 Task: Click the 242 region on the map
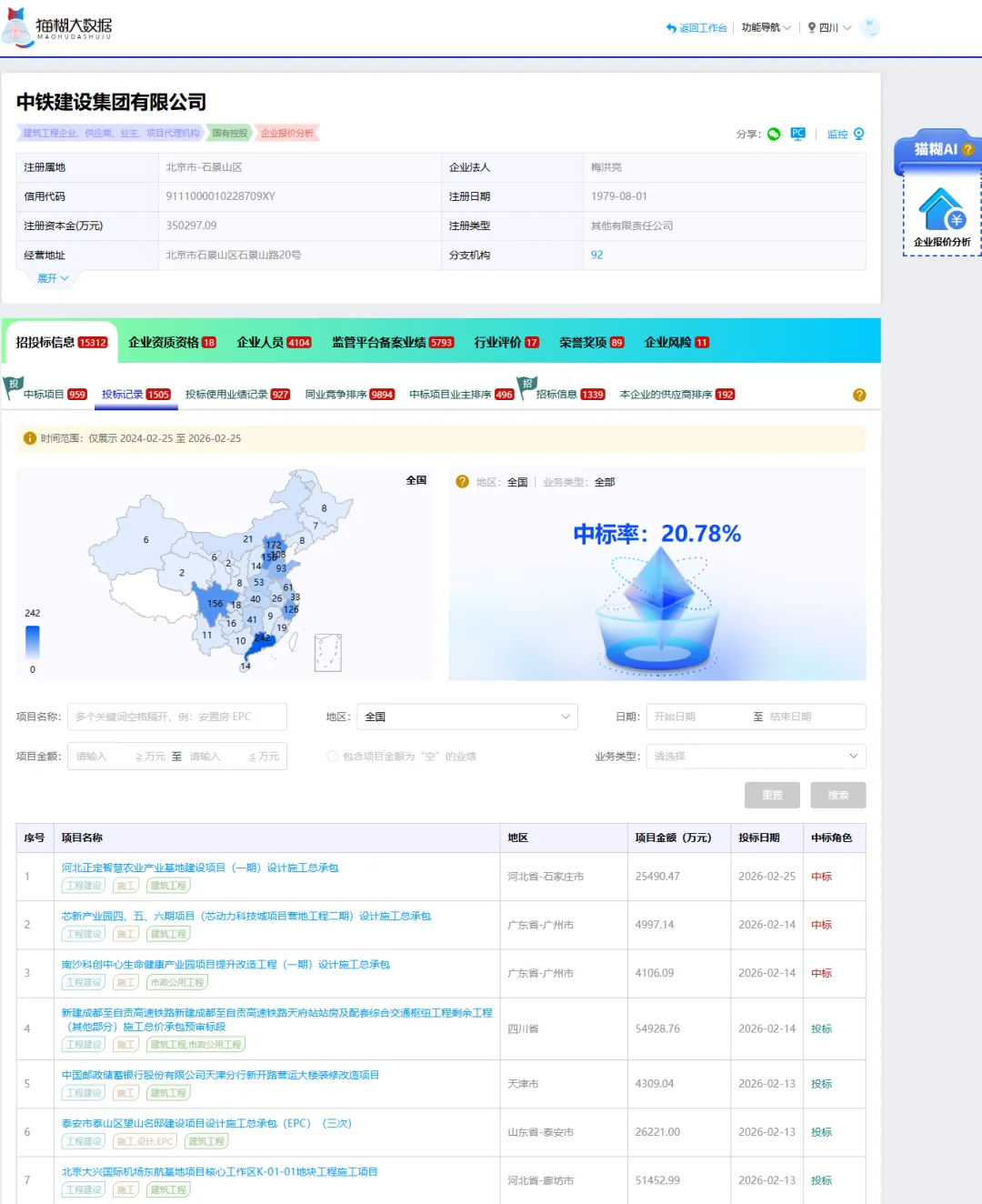(x=263, y=638)
